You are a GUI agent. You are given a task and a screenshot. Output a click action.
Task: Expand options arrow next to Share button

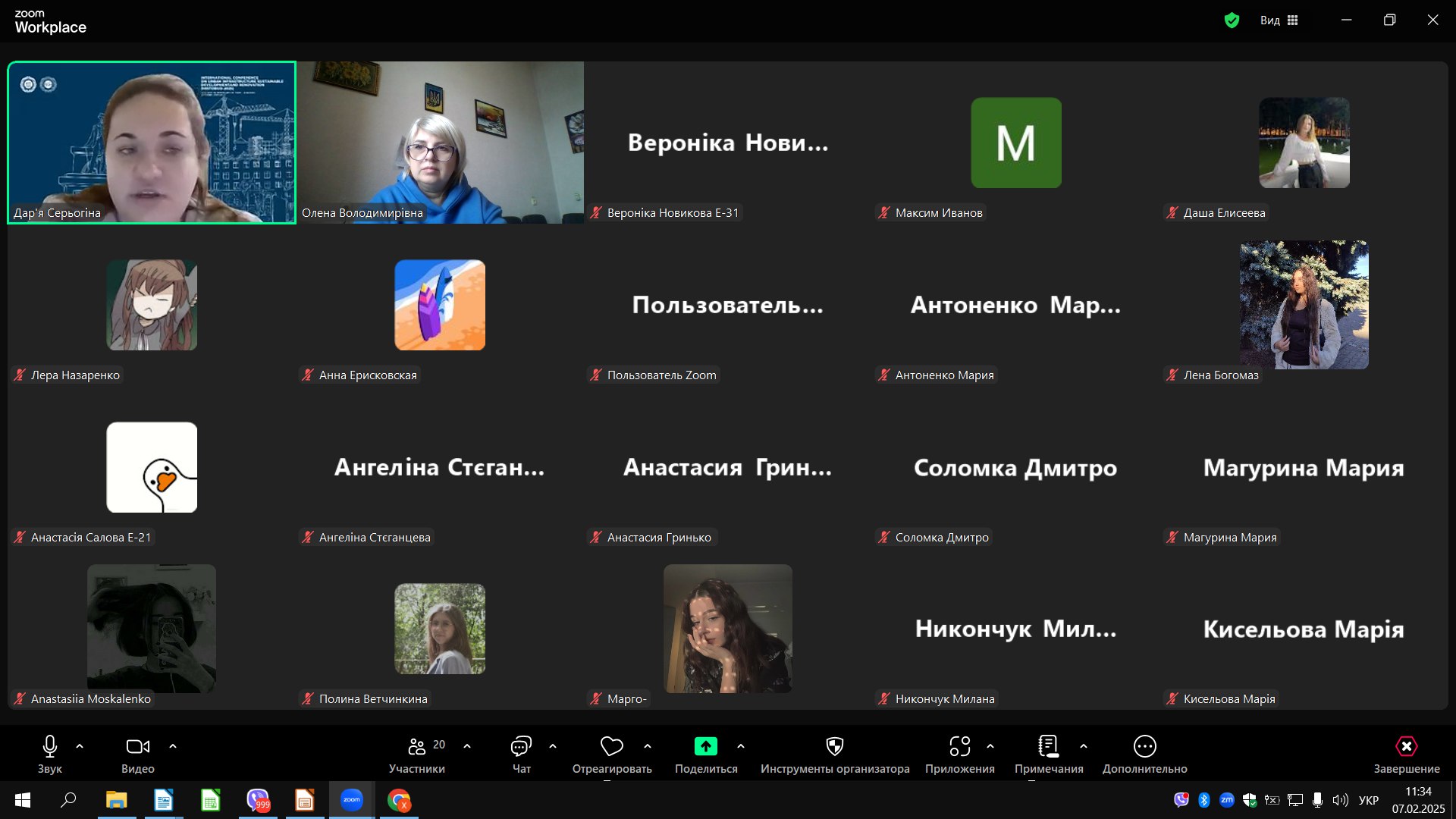(x=741, y=746)
